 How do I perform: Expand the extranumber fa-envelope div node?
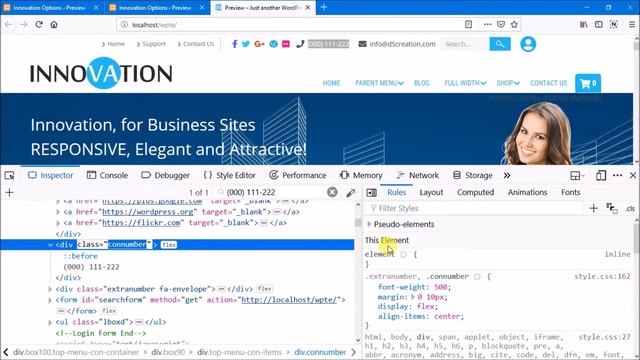pyautogui.click(x=50, y=289)
